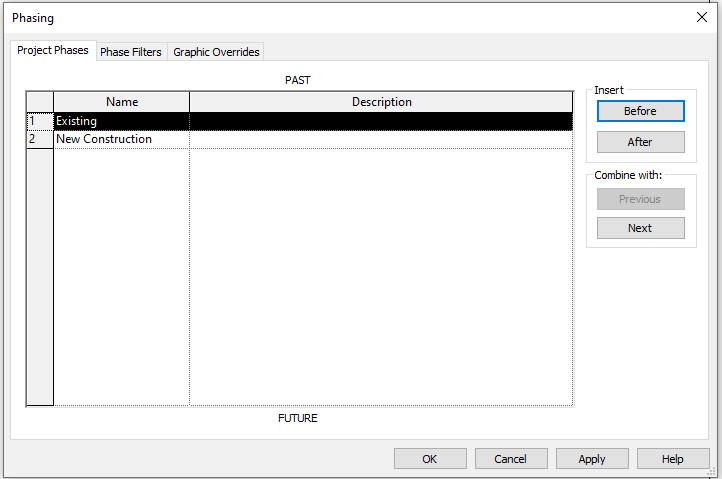Open the Graphic Overrides tab

click(216, 52)
